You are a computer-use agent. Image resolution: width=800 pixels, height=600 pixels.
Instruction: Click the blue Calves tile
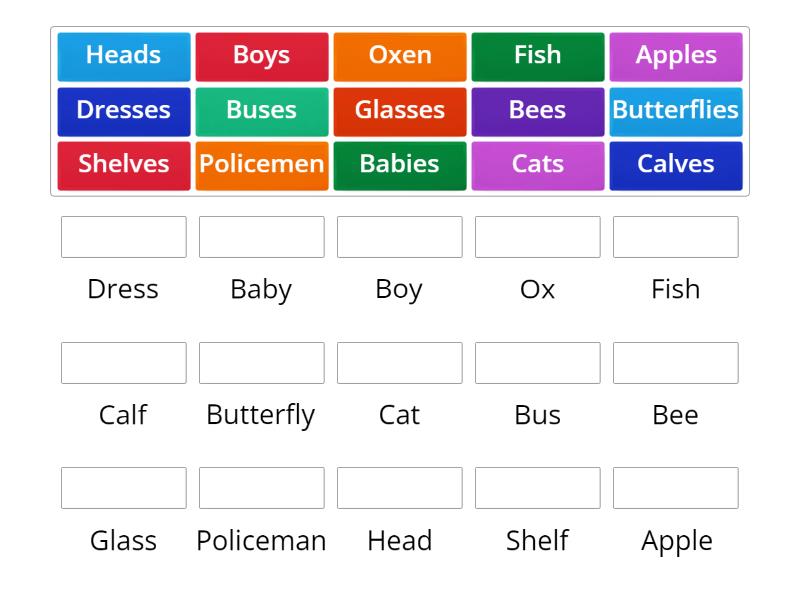pos(675,164)
